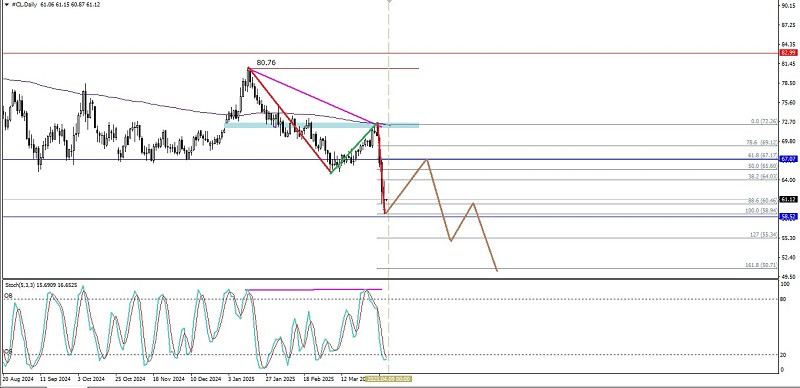This screenshot has width=800, height=388.
Task: Click the black 61.12 current price tag
Action: coord(789,199)
